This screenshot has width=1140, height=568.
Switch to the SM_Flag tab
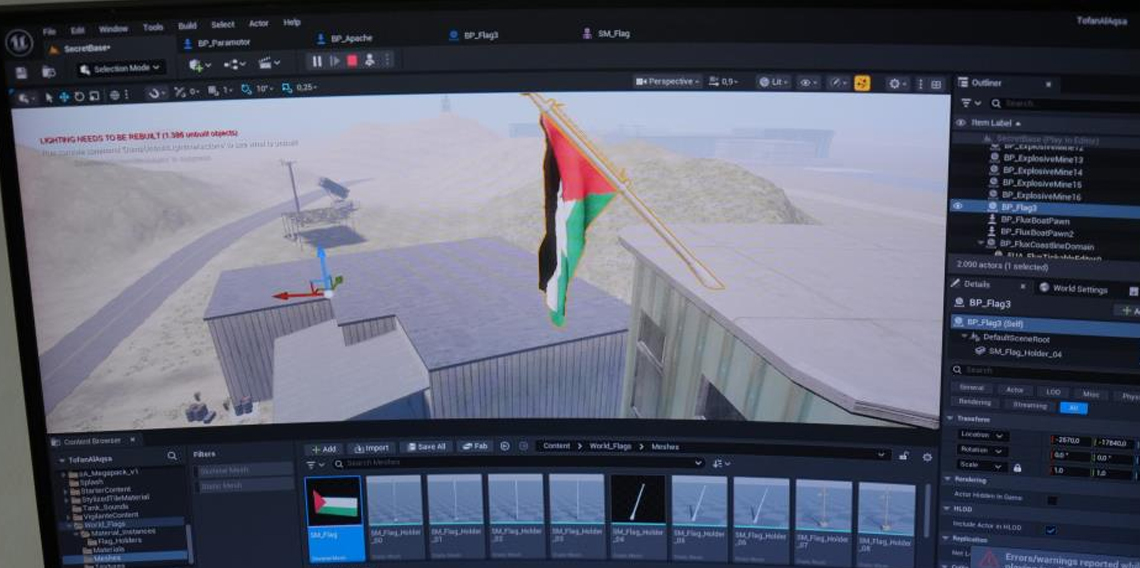click(x=606, y=33)
